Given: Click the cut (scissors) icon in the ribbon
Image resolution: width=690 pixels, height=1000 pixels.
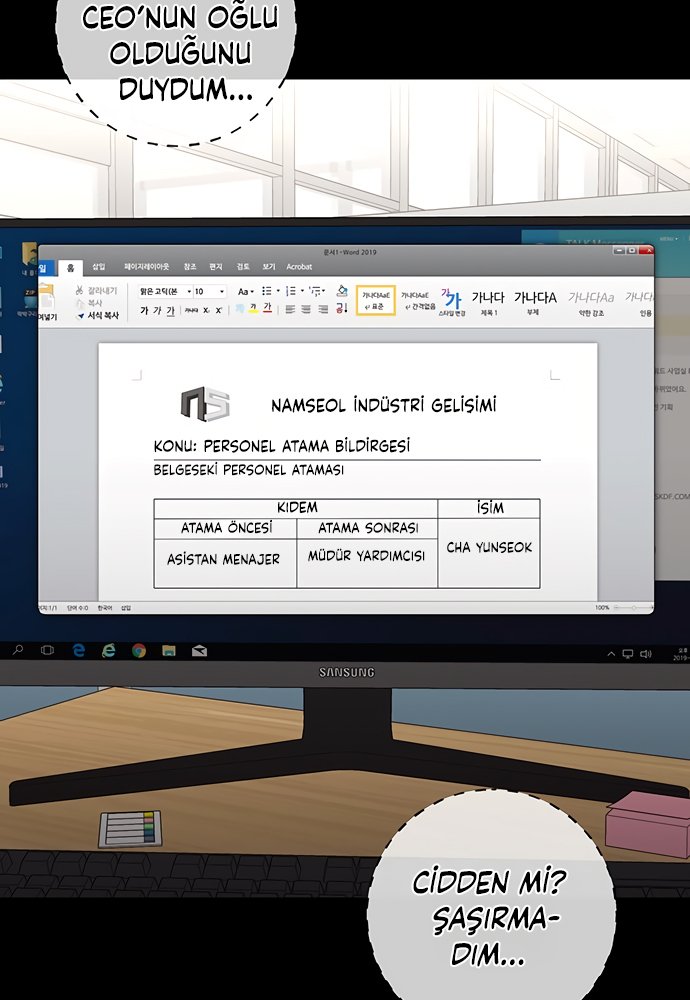Looking at the screenshot, I should coord(80,290).
